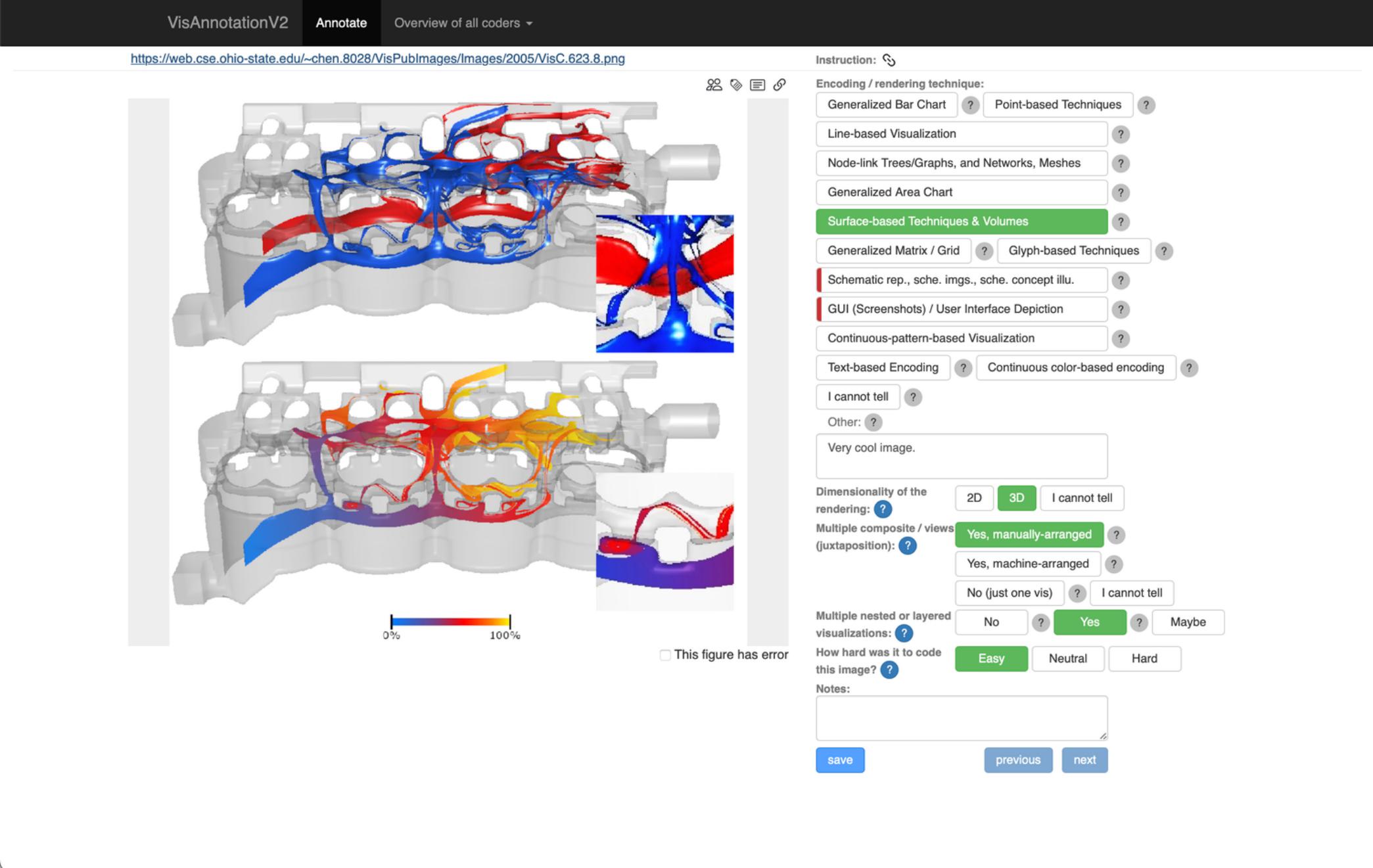Screen dimensions: 1373x868
Task: Show help for Node-link Trees/Graphs
Action: pos(1121,164)
